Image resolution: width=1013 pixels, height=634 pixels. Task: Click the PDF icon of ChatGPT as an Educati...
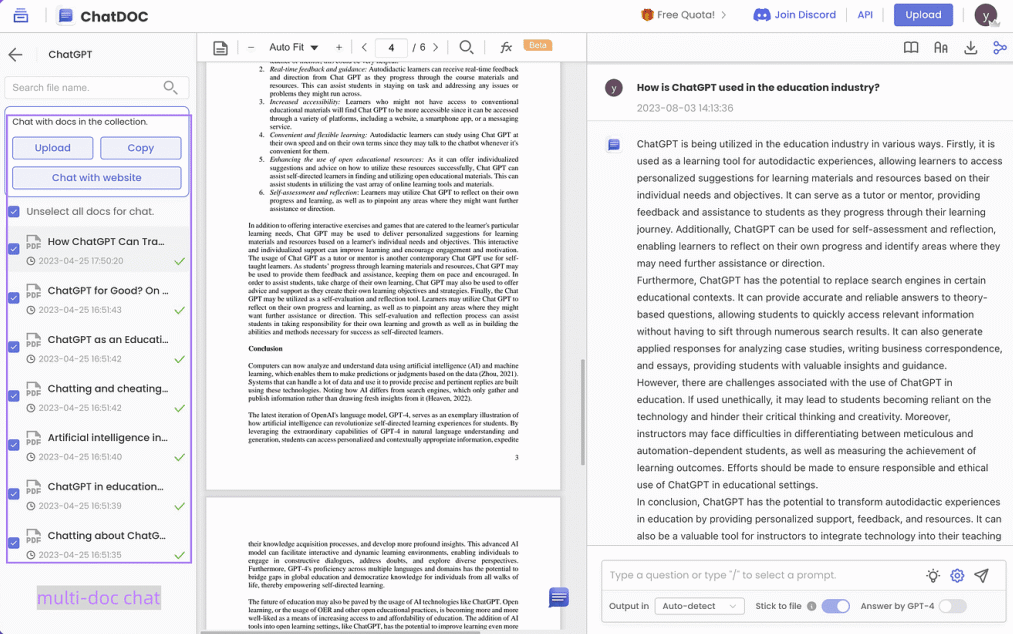click(34, 340)
